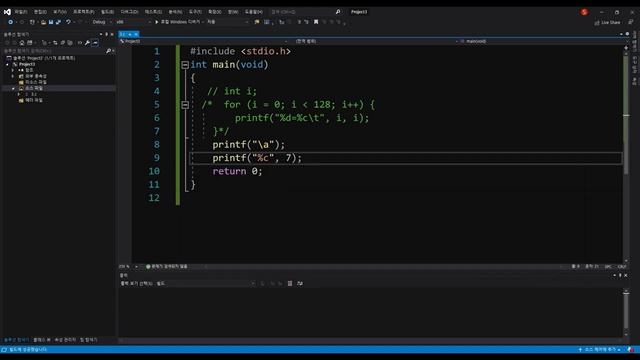Viewport: 640px width, 360px height.
Task: Collapse the comment block outline at line 5
Action: [185, 104]
